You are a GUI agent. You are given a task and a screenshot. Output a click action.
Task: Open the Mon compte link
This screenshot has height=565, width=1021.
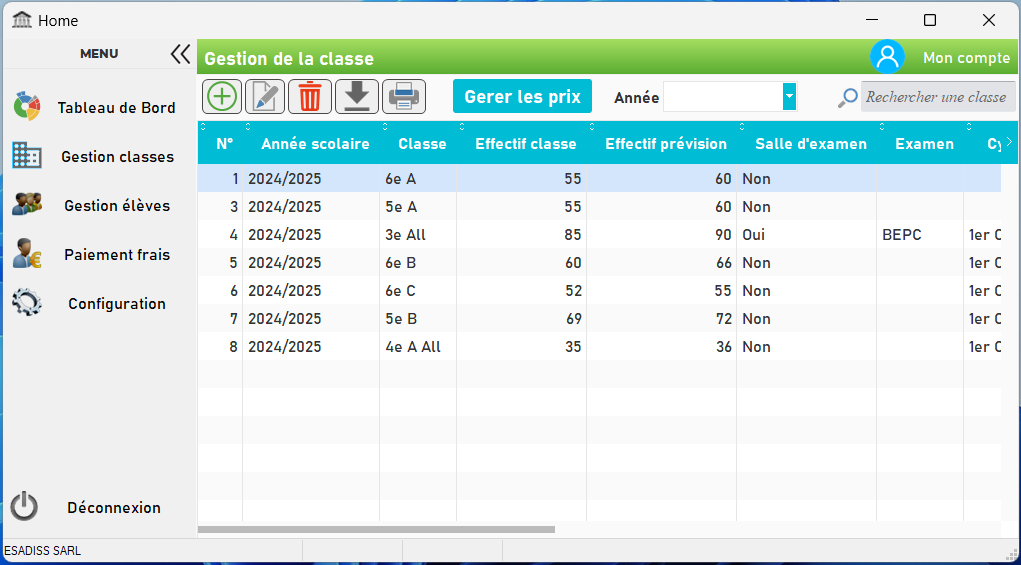pyautogui.click(x=965, y=58)
